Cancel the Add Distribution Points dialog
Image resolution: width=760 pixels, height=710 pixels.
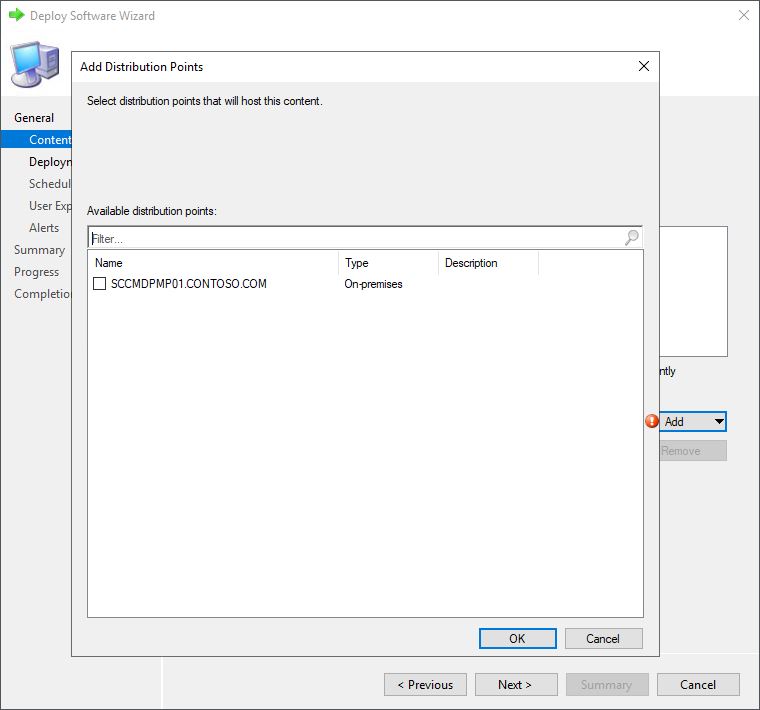pos(603,638)
